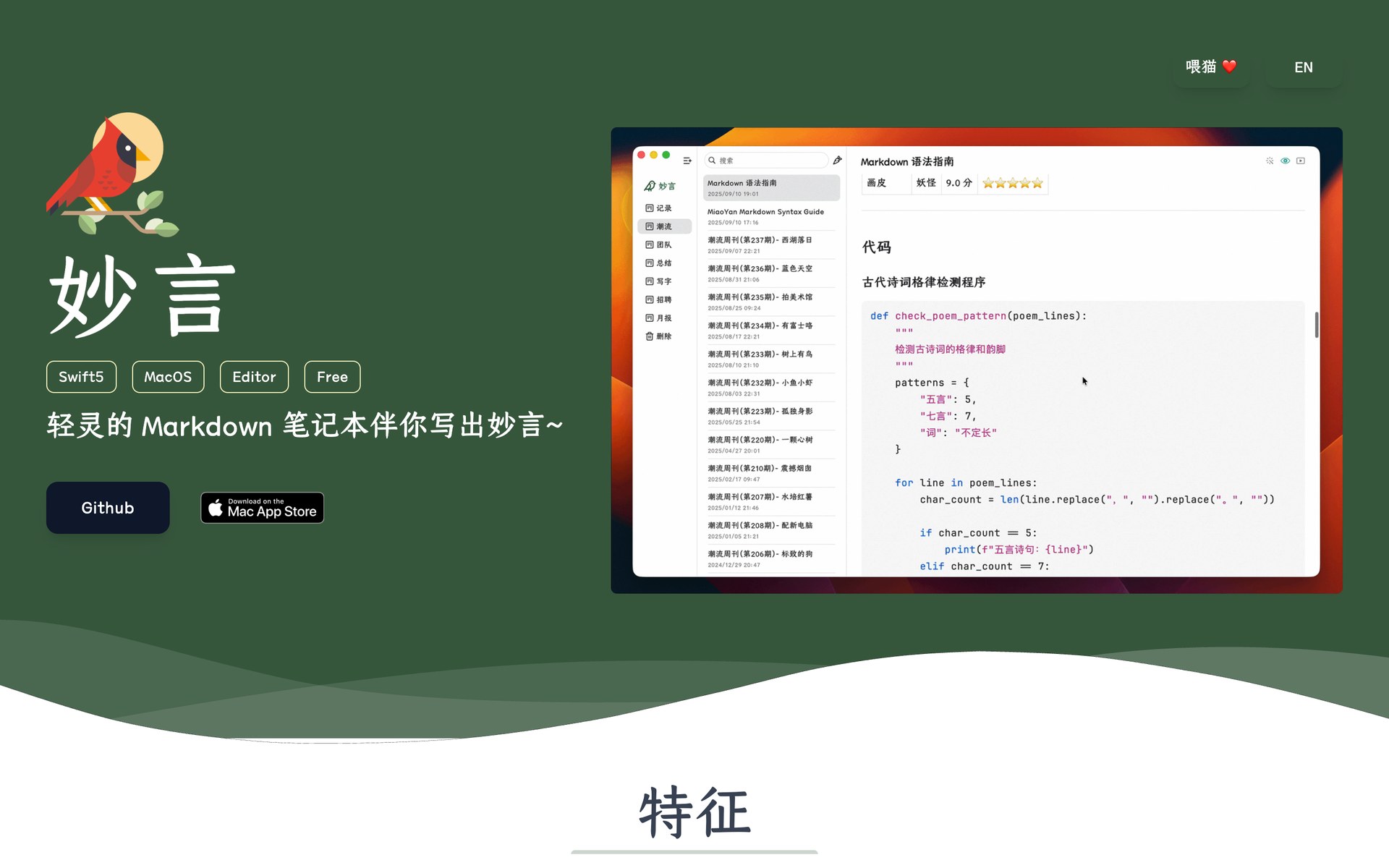The height and width of the screenshot is (868, 1389).
Task: Click the magic wand format icon
Action: pyautogui.click(x=1270, y=161)
